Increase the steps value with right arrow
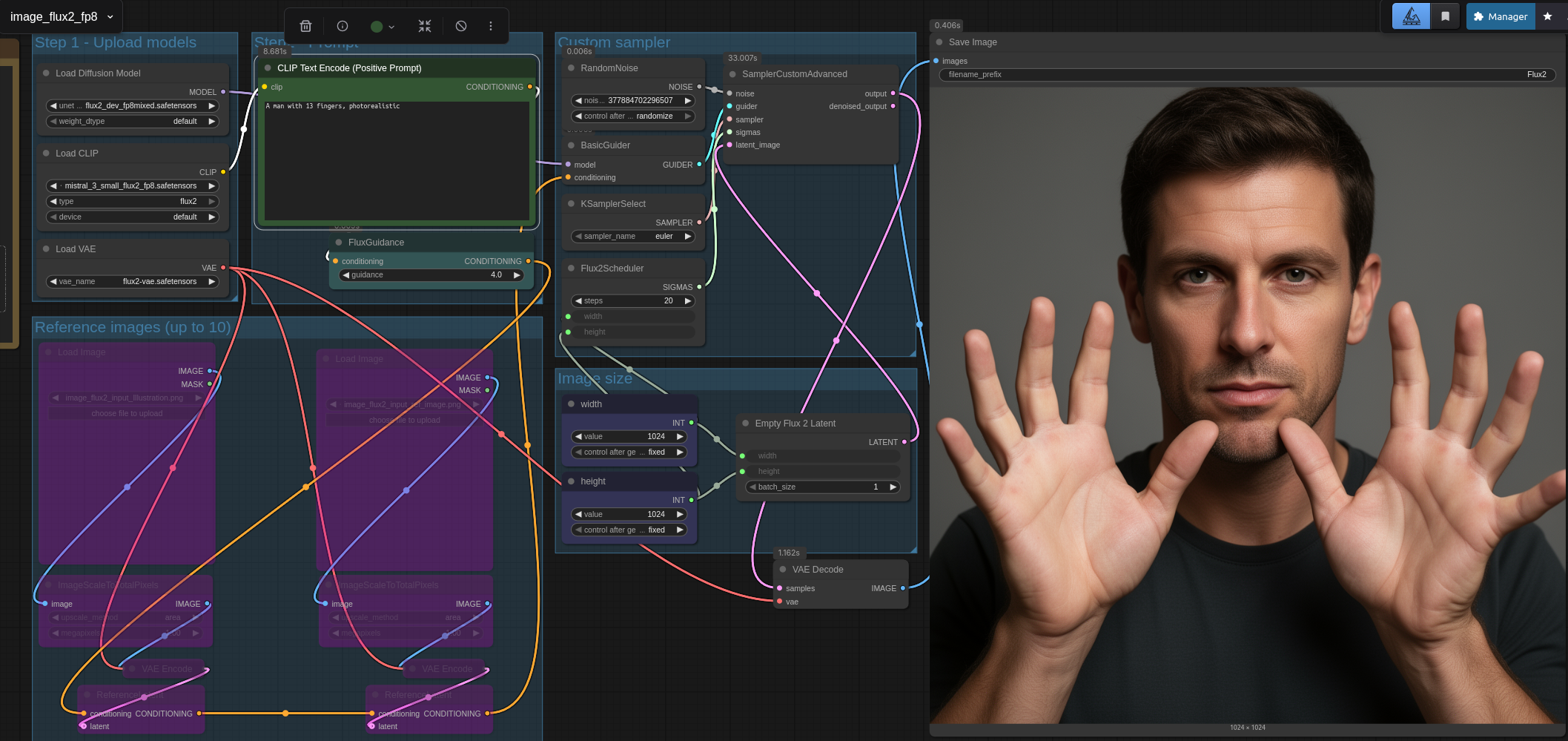The width and height of the screenshot is (1568, 741). pyautogui.click(x=688, y=301)
